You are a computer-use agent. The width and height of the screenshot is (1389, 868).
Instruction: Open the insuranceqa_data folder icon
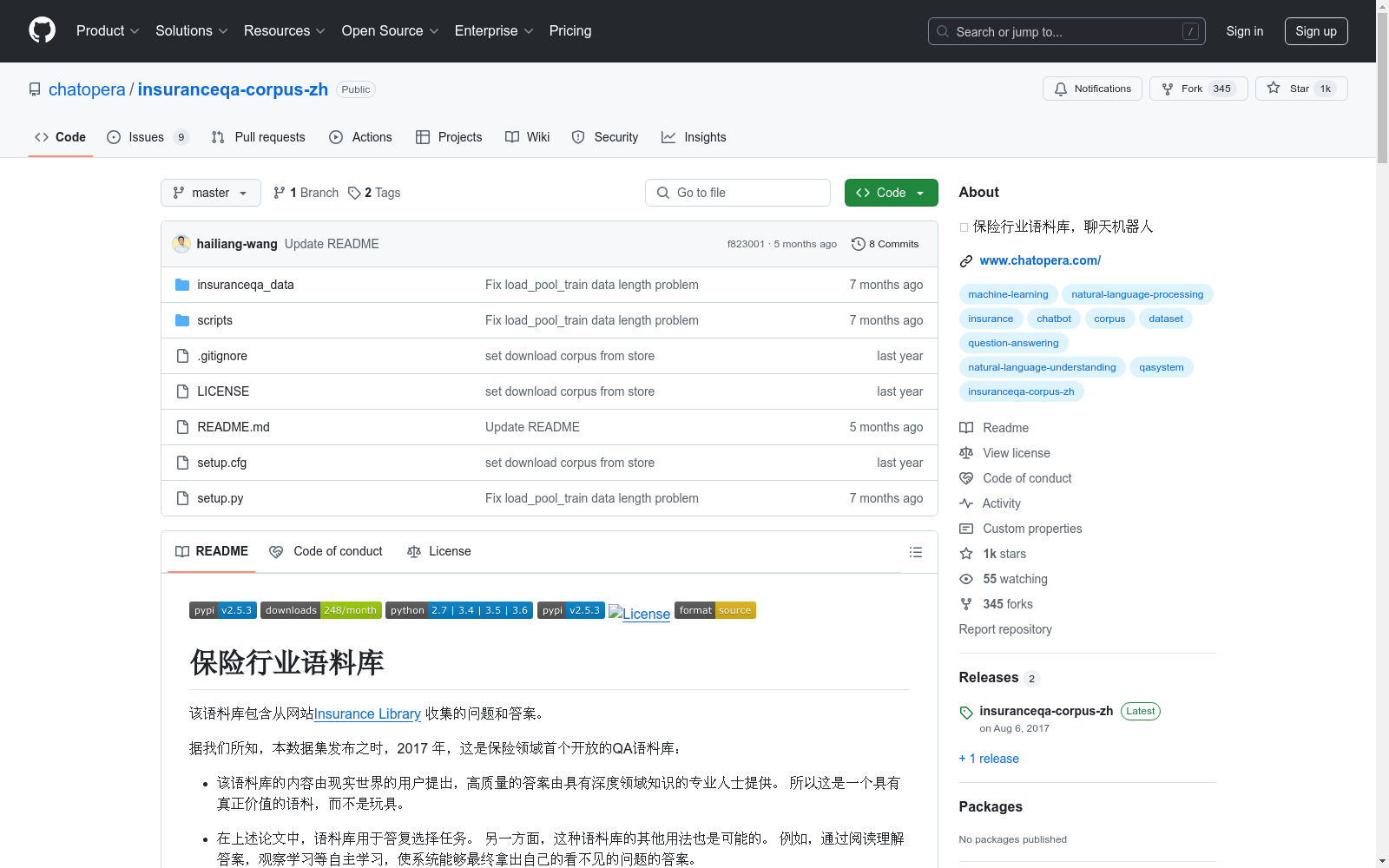pos(182,285)
